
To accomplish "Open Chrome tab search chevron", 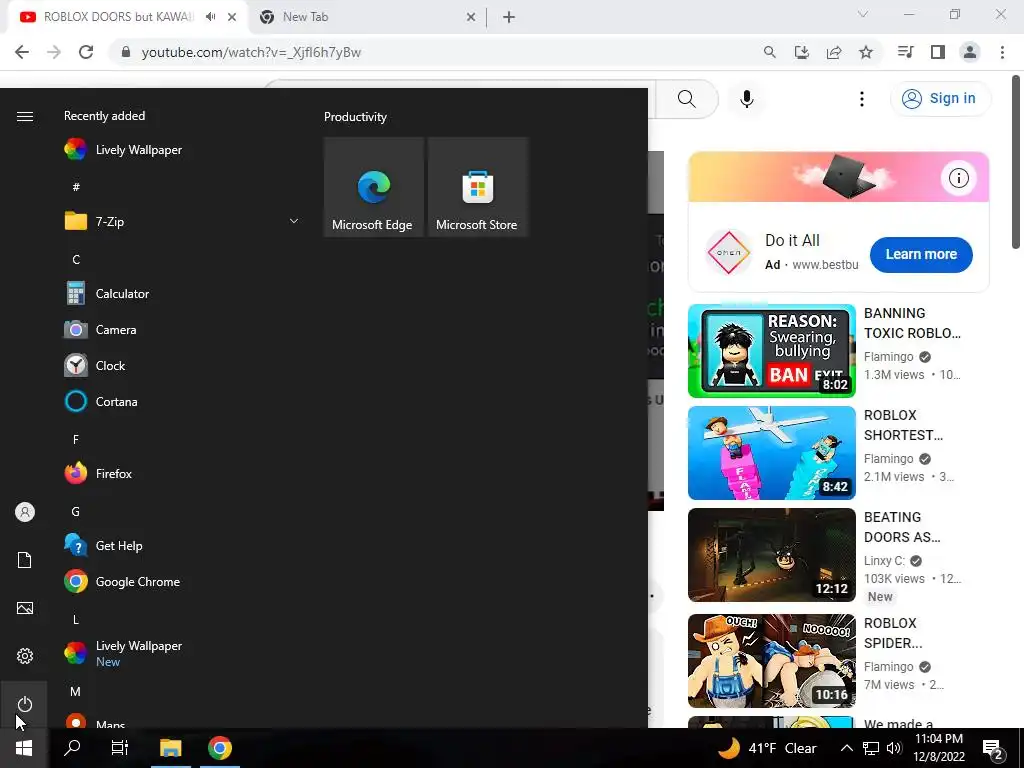I will [863, 14].
